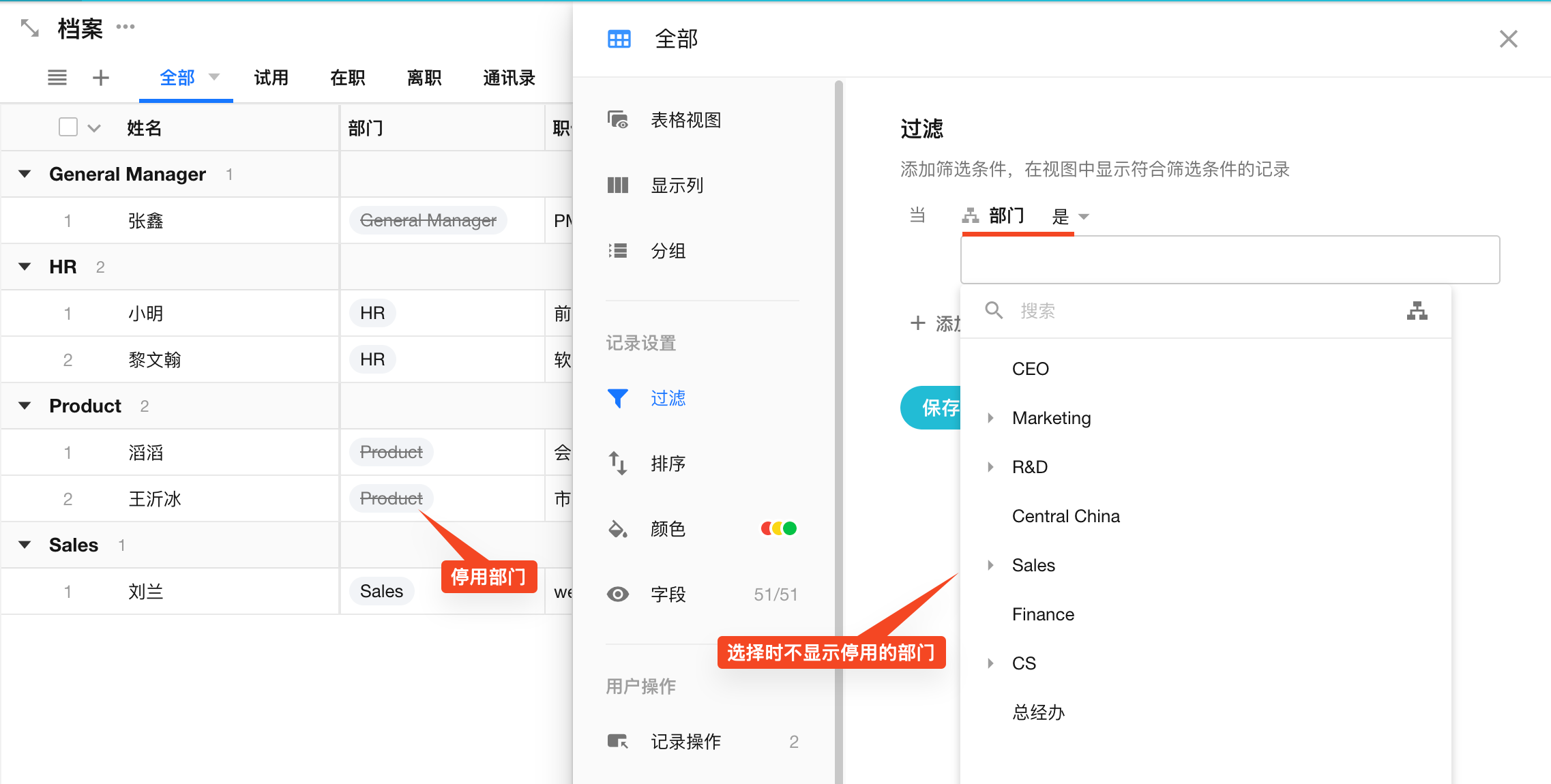
Task: Click the plus icon to add view
Action: pyautogui.click(x=101, y=78)
